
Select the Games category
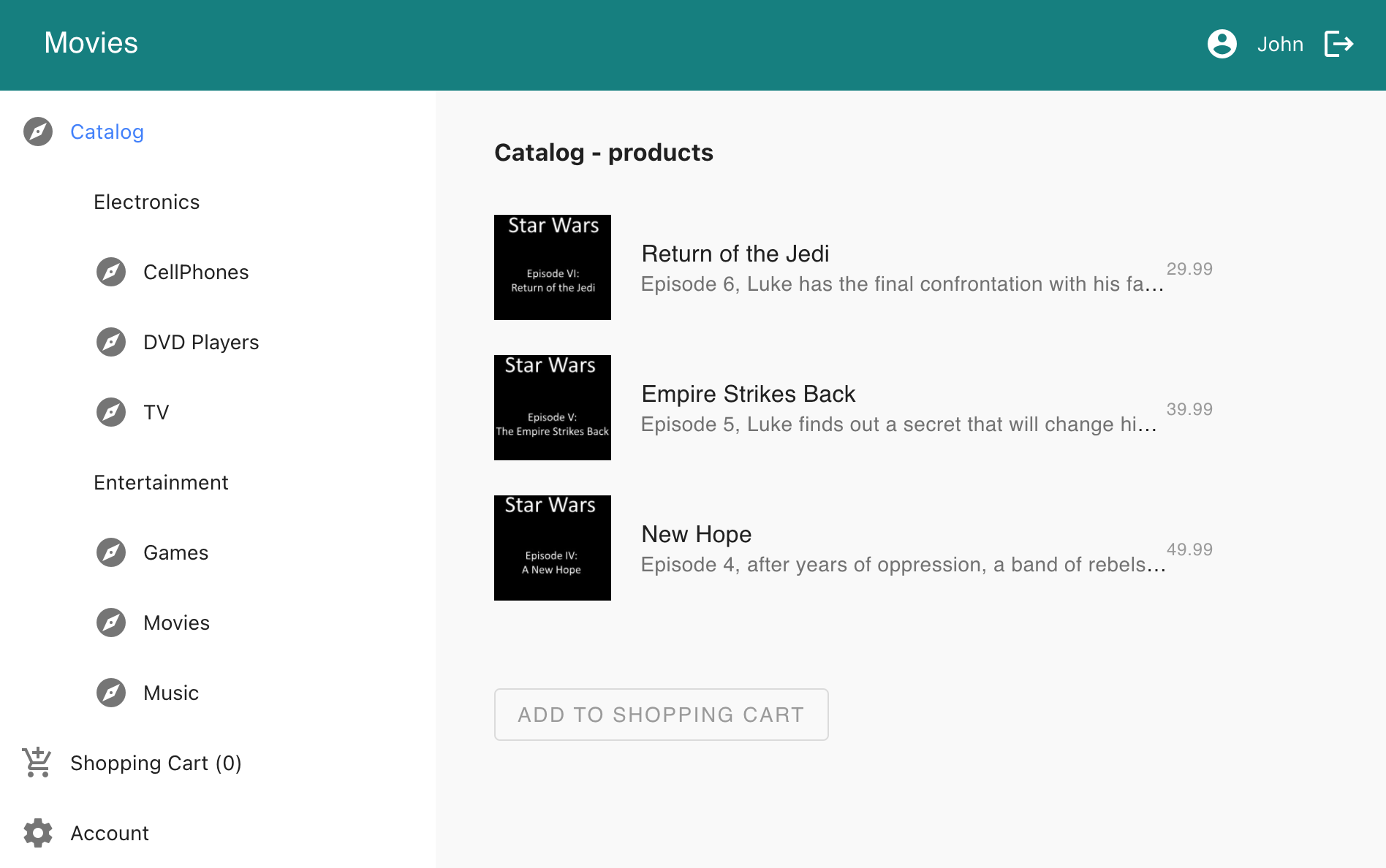(x=176, y=552)
